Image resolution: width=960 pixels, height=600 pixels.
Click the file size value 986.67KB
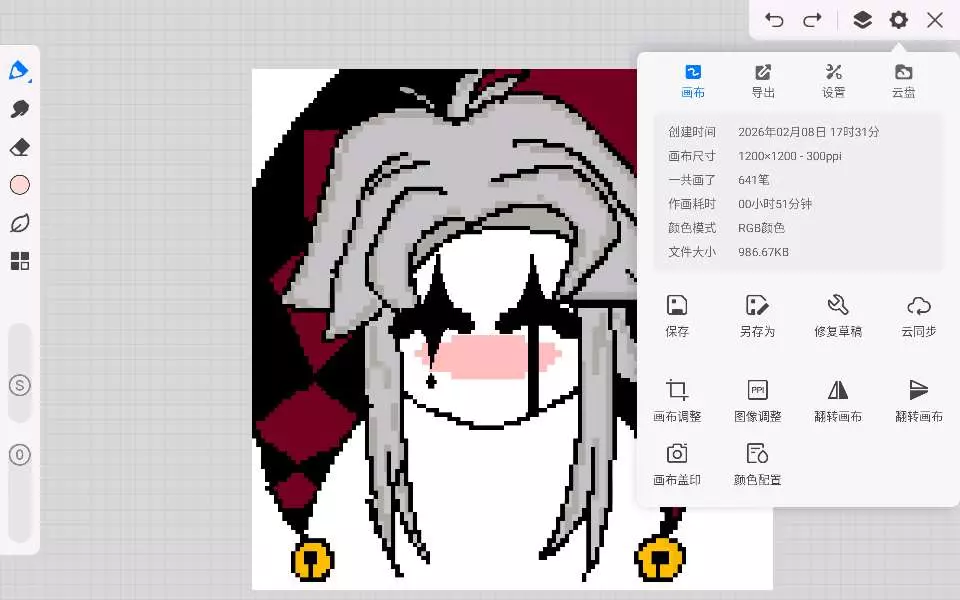point(763,252)
